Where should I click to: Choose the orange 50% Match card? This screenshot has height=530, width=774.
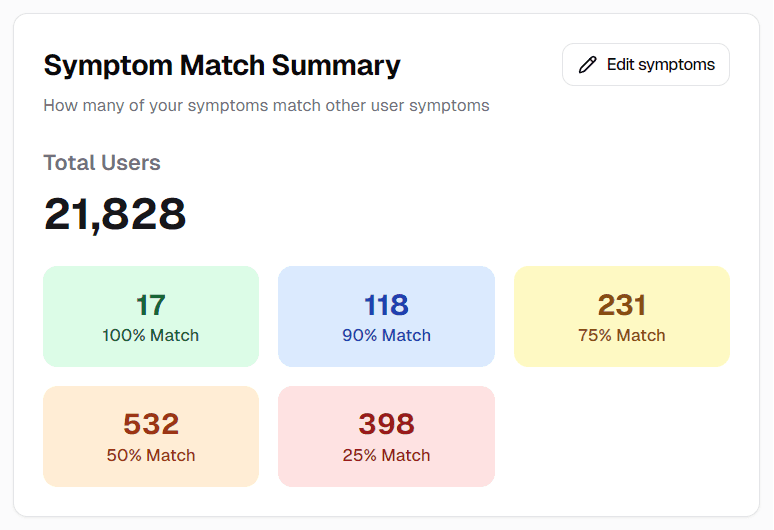151,436
